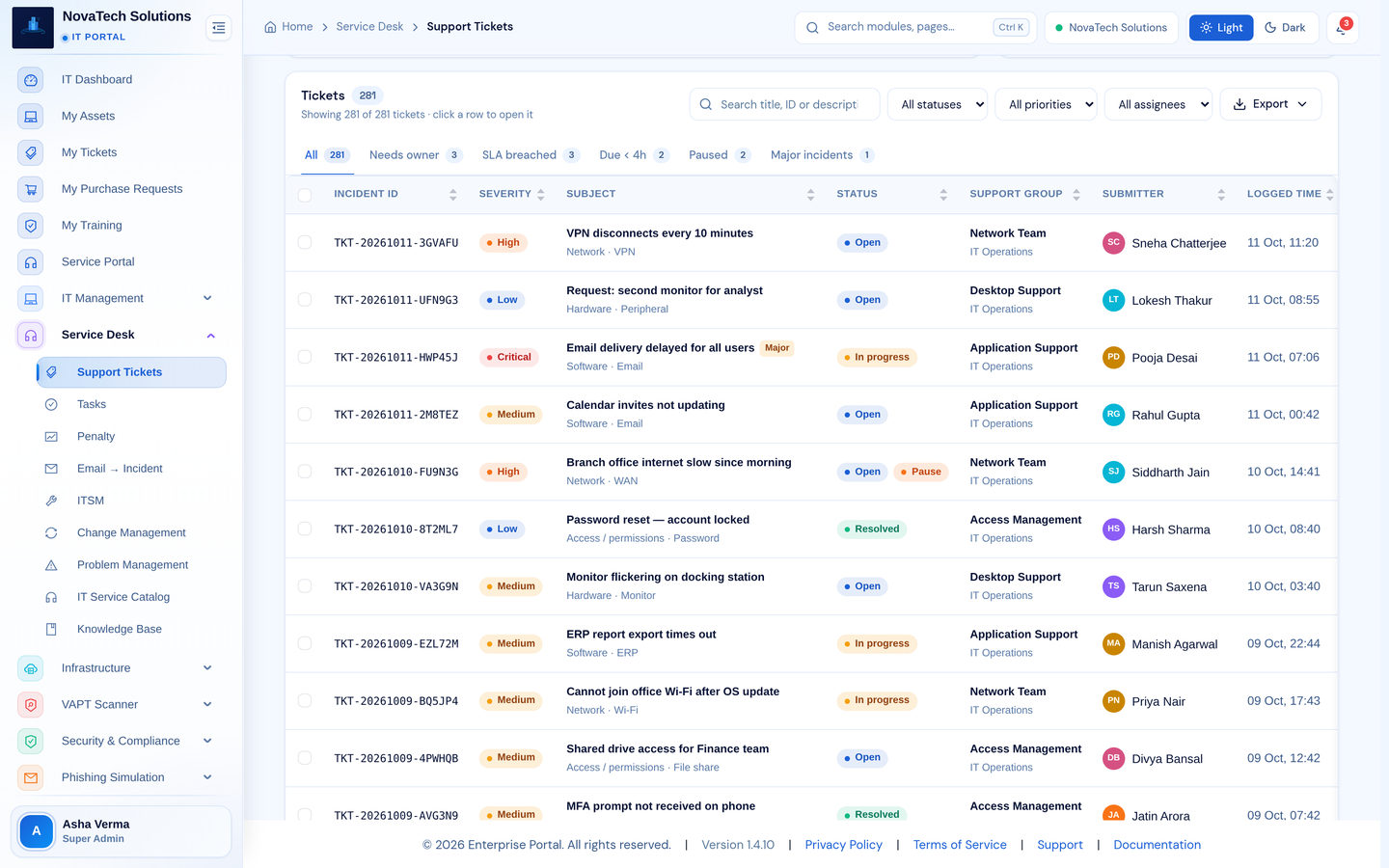Viewport: 1389px width, 868px height.
Task: Click the My Training shield icon
Action: pyautogui.click(x=31, y=226)
